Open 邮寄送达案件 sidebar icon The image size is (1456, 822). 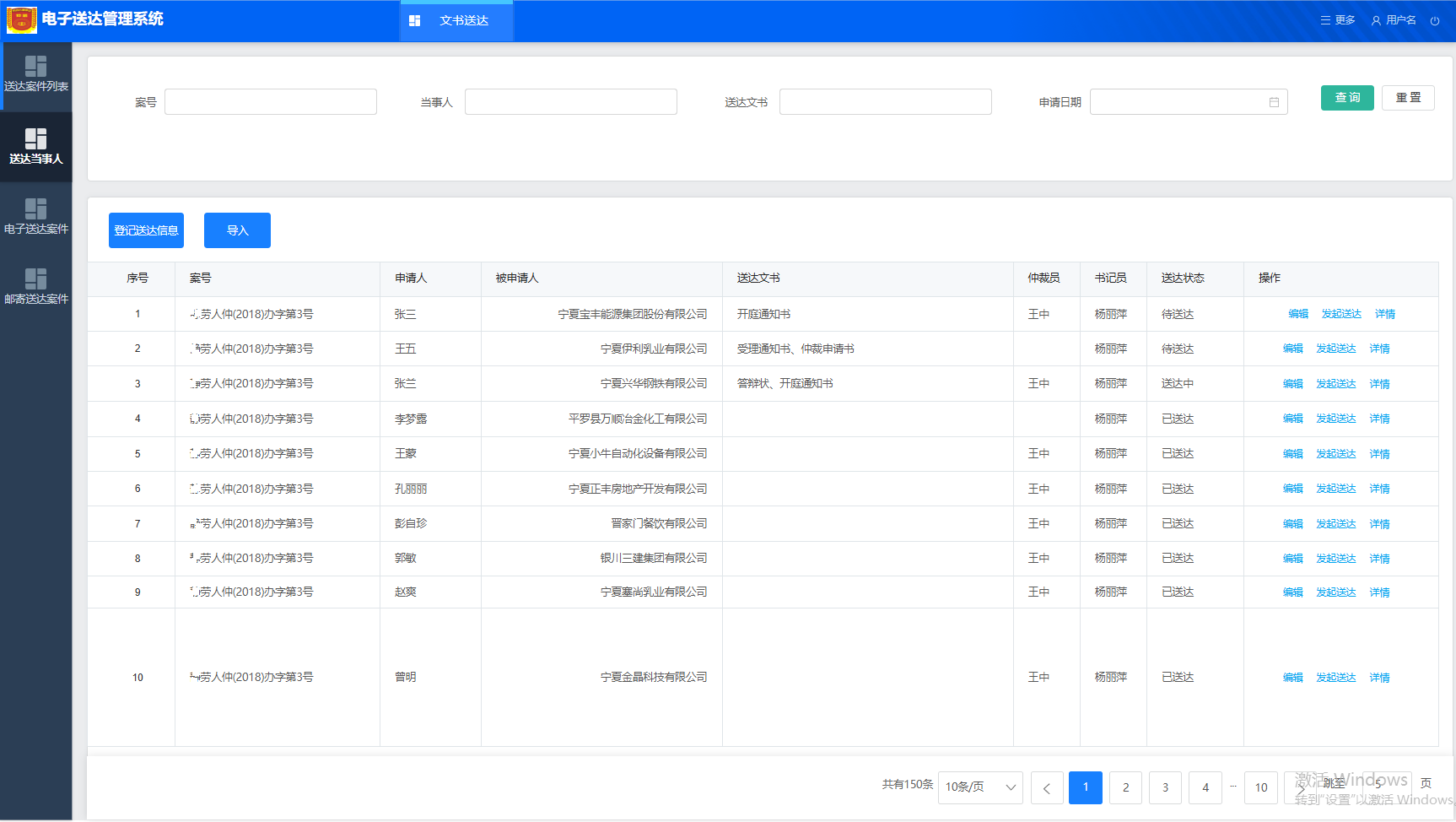point(35,279)
